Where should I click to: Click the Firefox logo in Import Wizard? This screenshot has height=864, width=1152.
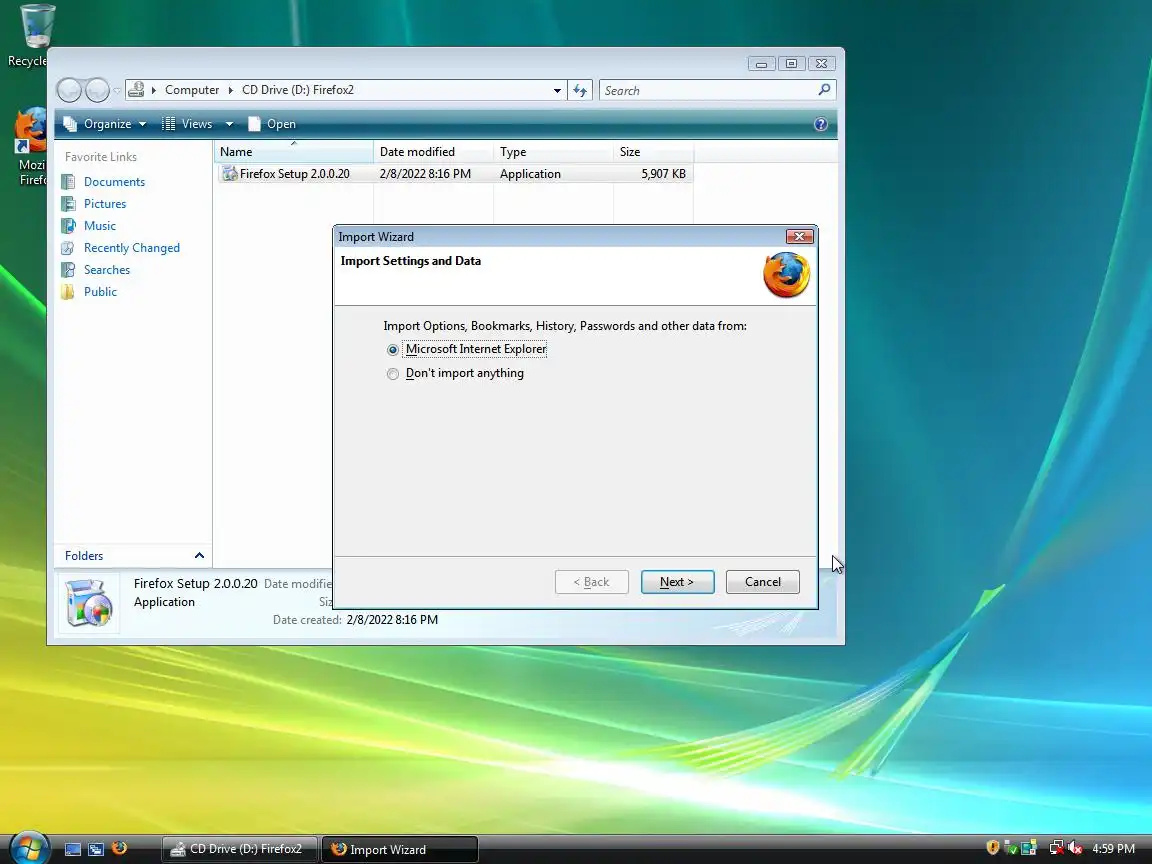[x=786, y=275]
